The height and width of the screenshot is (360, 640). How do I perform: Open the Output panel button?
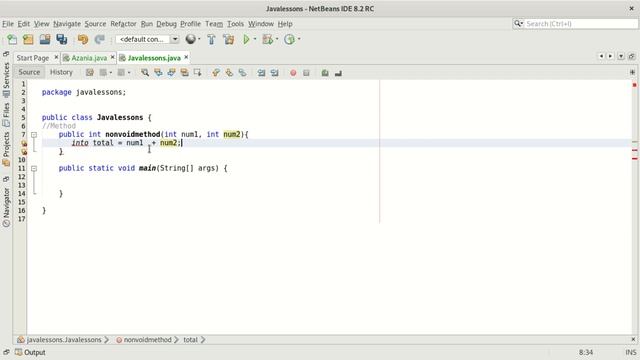pos(30,352)
